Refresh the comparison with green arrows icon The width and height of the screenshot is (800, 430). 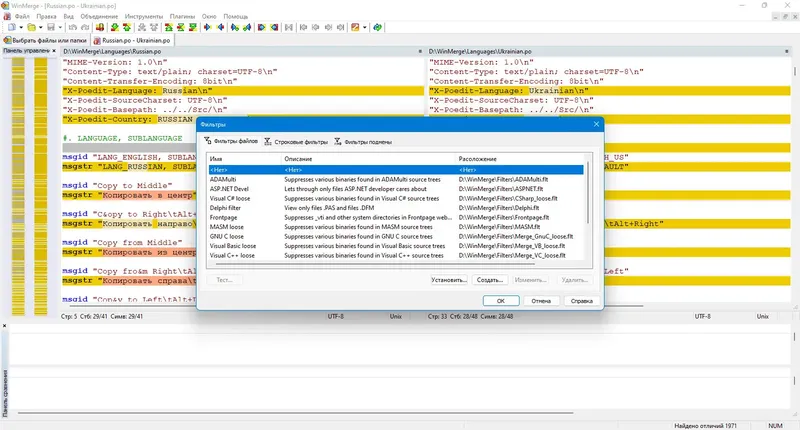[377, 27]
